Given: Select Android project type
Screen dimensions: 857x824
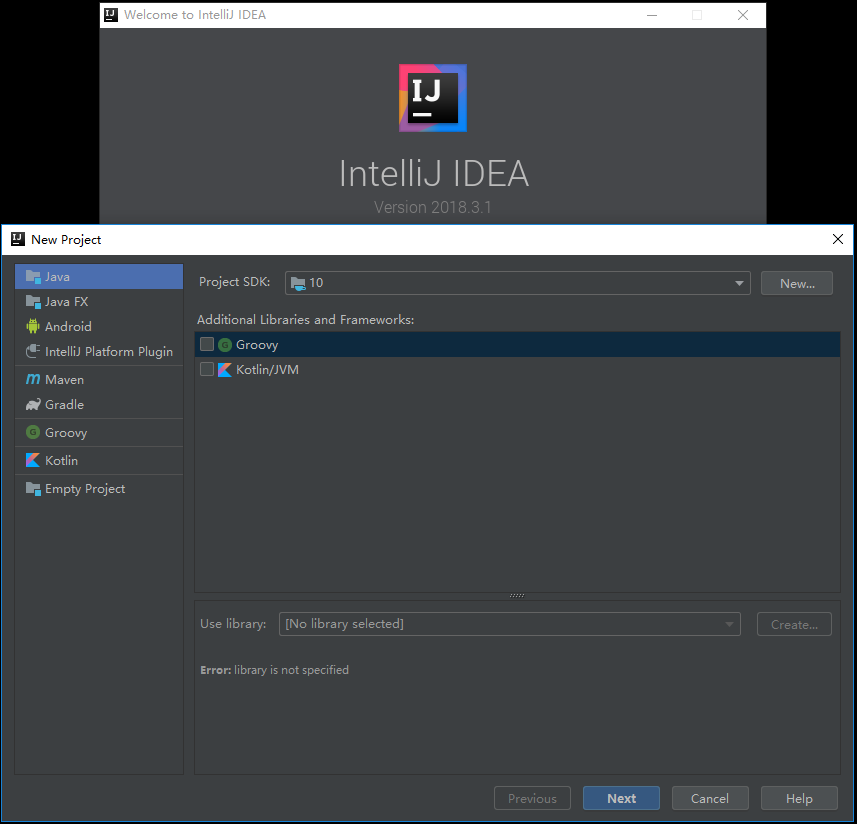Looking at the screenshot, I should coord(99,326).
